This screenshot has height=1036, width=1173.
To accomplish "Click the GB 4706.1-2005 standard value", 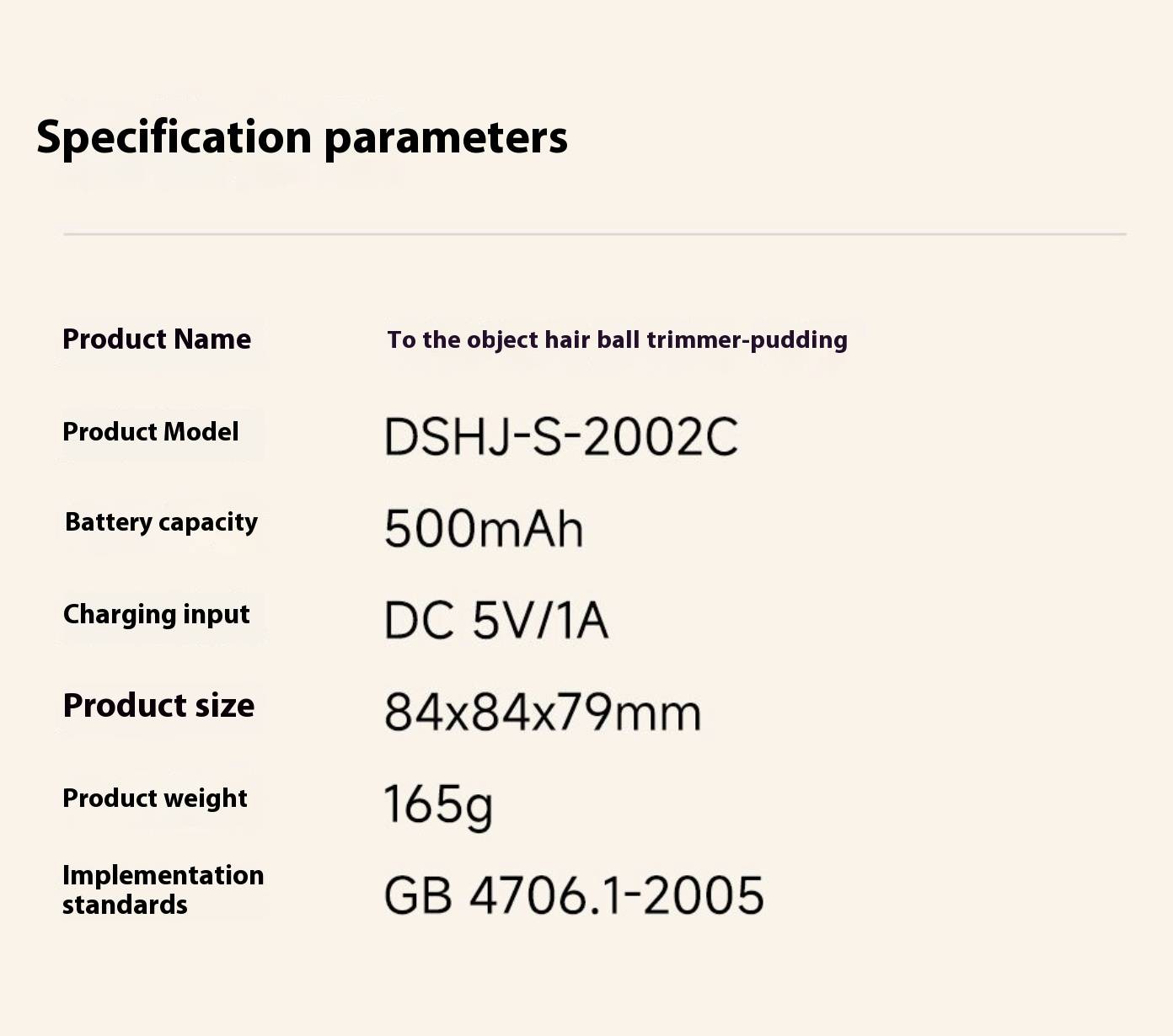I will coord(574,895).
